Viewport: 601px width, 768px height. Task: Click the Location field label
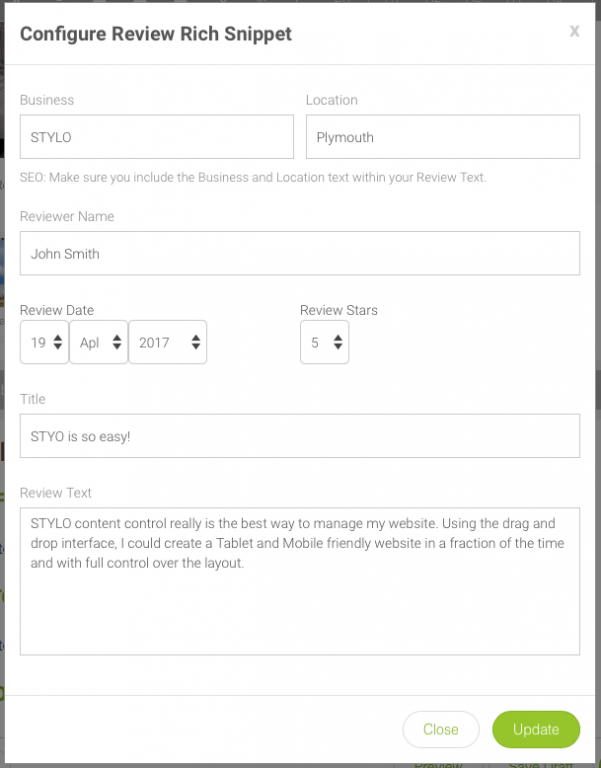click(x=332, y=100)
